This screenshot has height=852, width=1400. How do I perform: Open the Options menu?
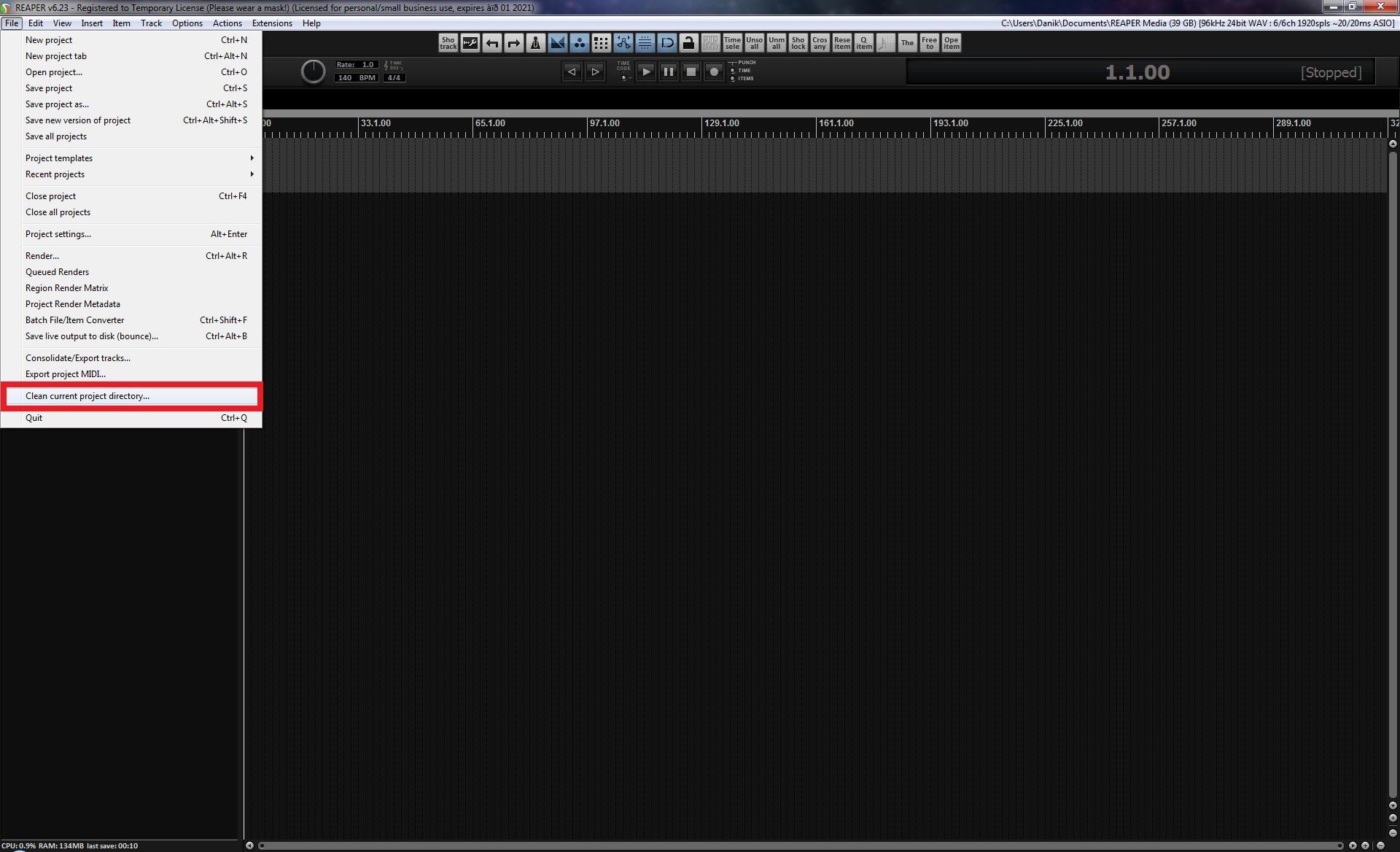click(x=187, y=23)
